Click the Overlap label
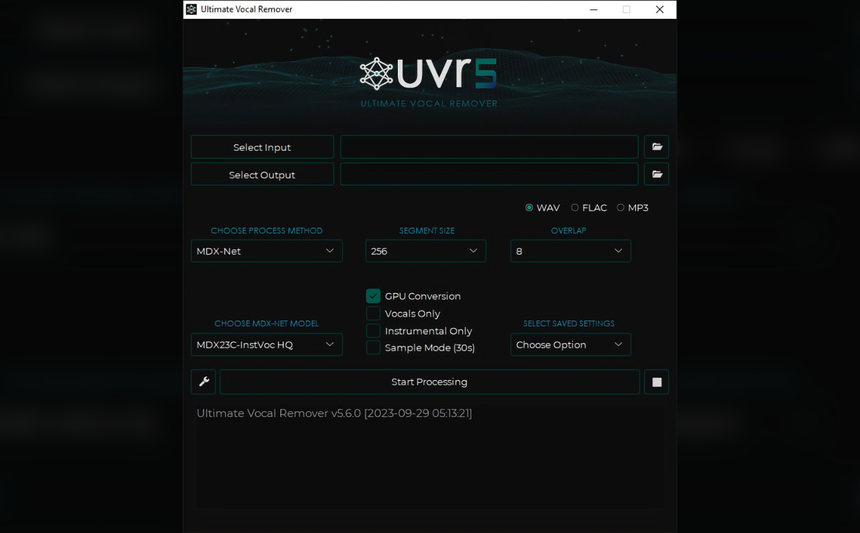The image size is (860, 533). (x=568, y=231)
